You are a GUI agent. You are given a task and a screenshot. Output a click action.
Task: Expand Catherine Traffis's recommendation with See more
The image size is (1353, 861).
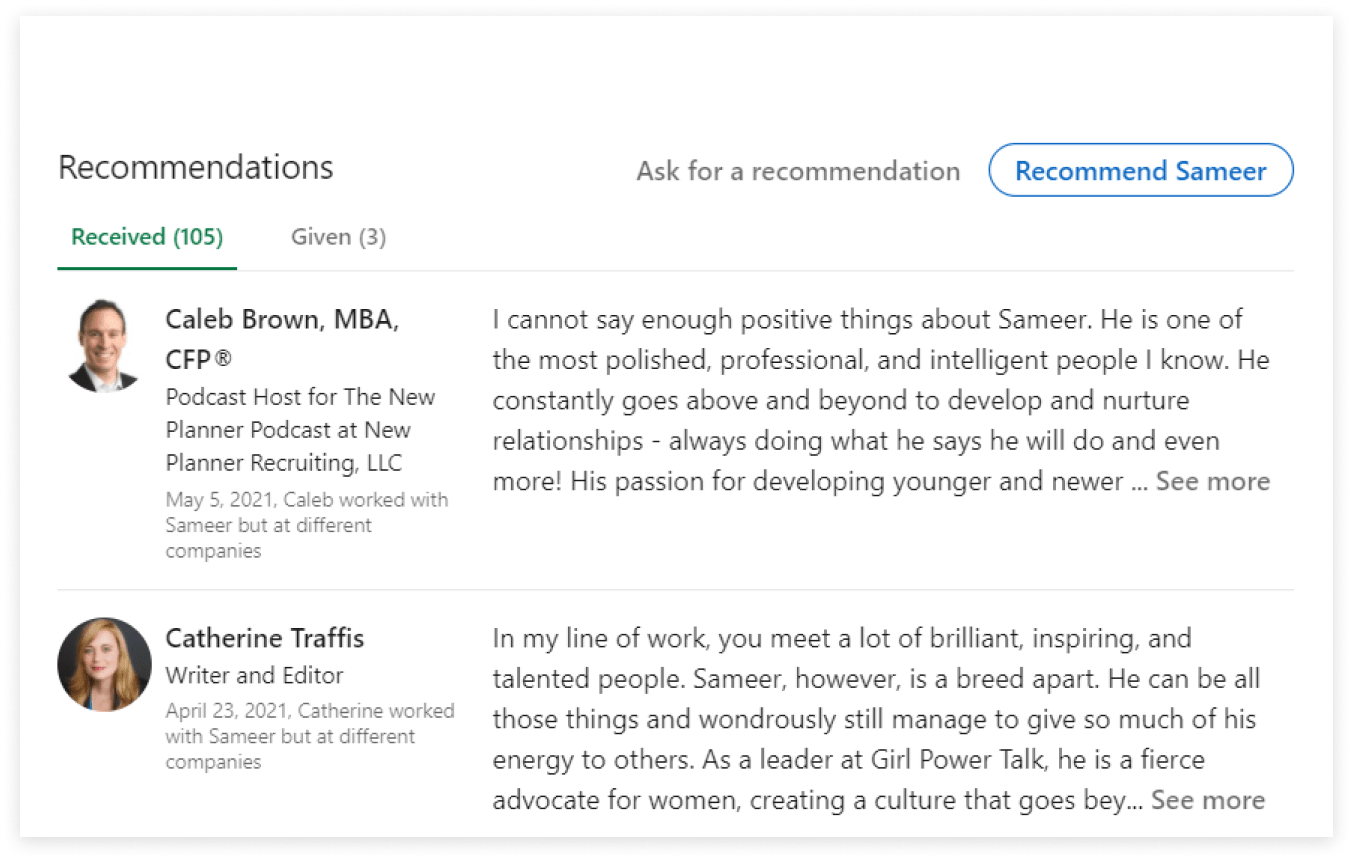(x=1207, y=800)
